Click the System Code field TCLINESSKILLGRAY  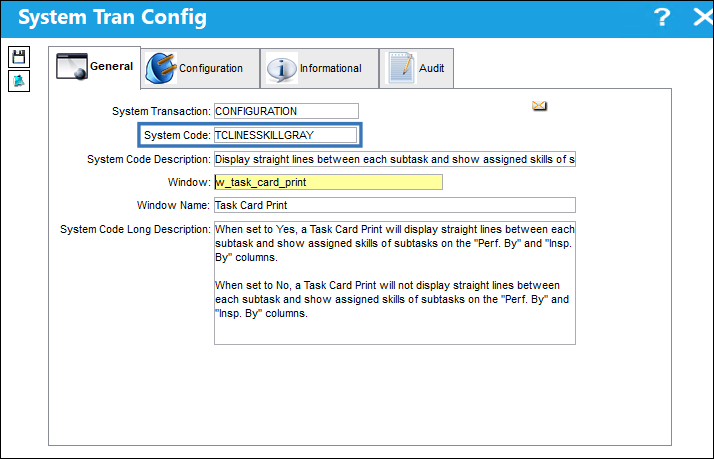tap(286, 135)
